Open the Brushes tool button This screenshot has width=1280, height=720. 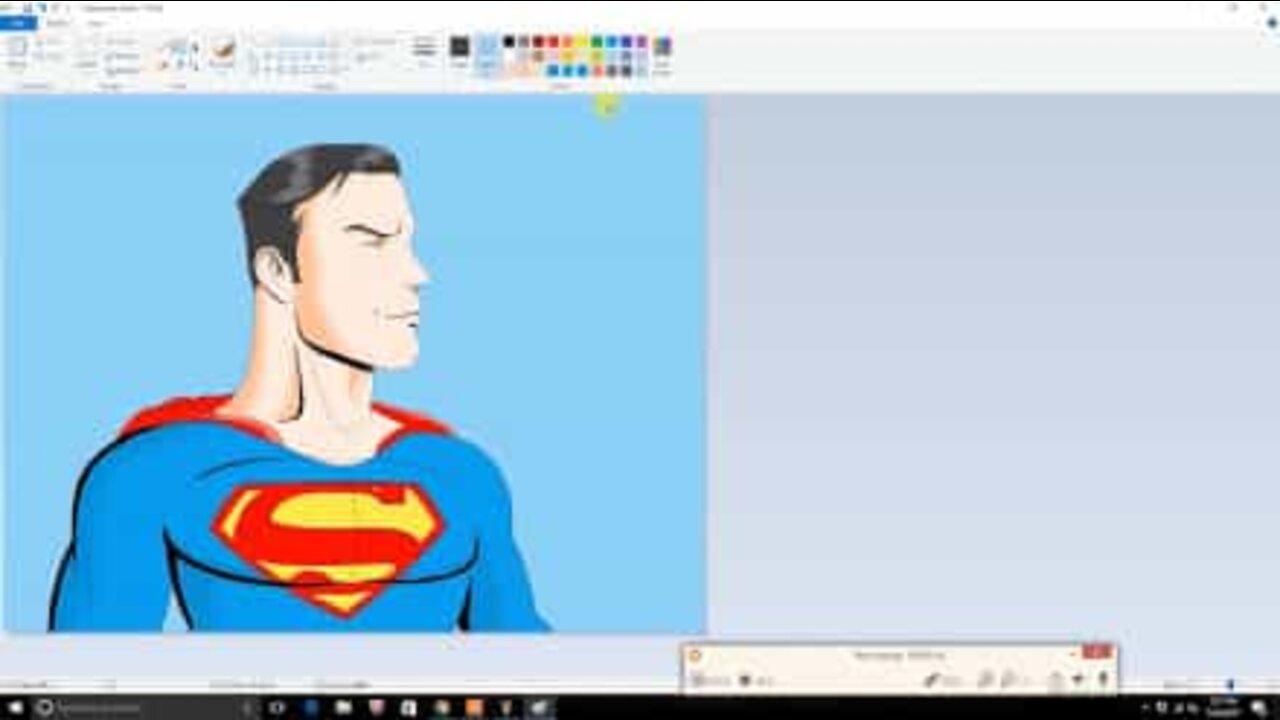point(222,52)
